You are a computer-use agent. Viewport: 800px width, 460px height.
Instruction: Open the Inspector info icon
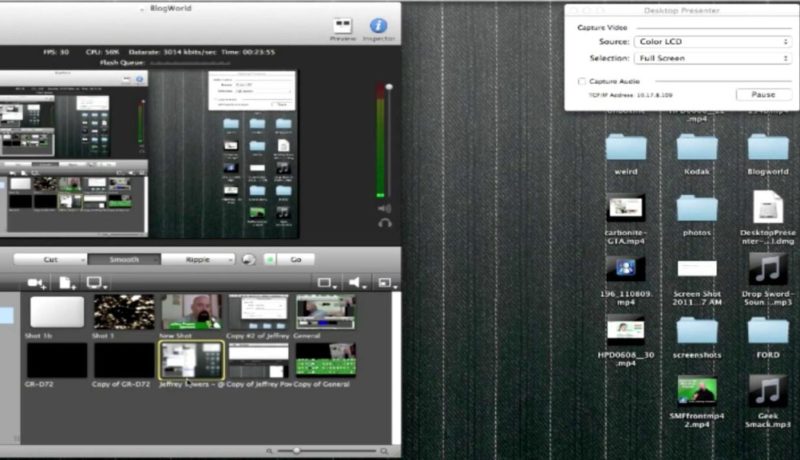coord(378,25)
